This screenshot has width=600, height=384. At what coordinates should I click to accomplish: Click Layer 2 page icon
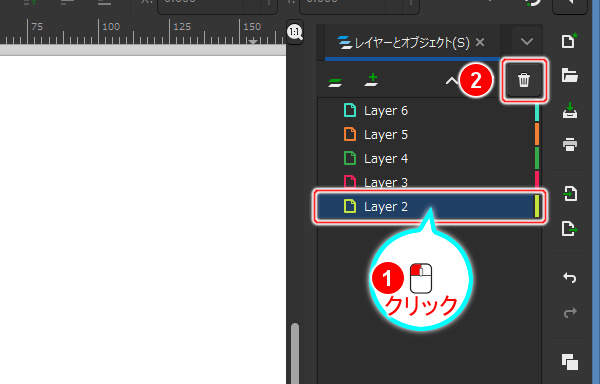pos(350,206)
